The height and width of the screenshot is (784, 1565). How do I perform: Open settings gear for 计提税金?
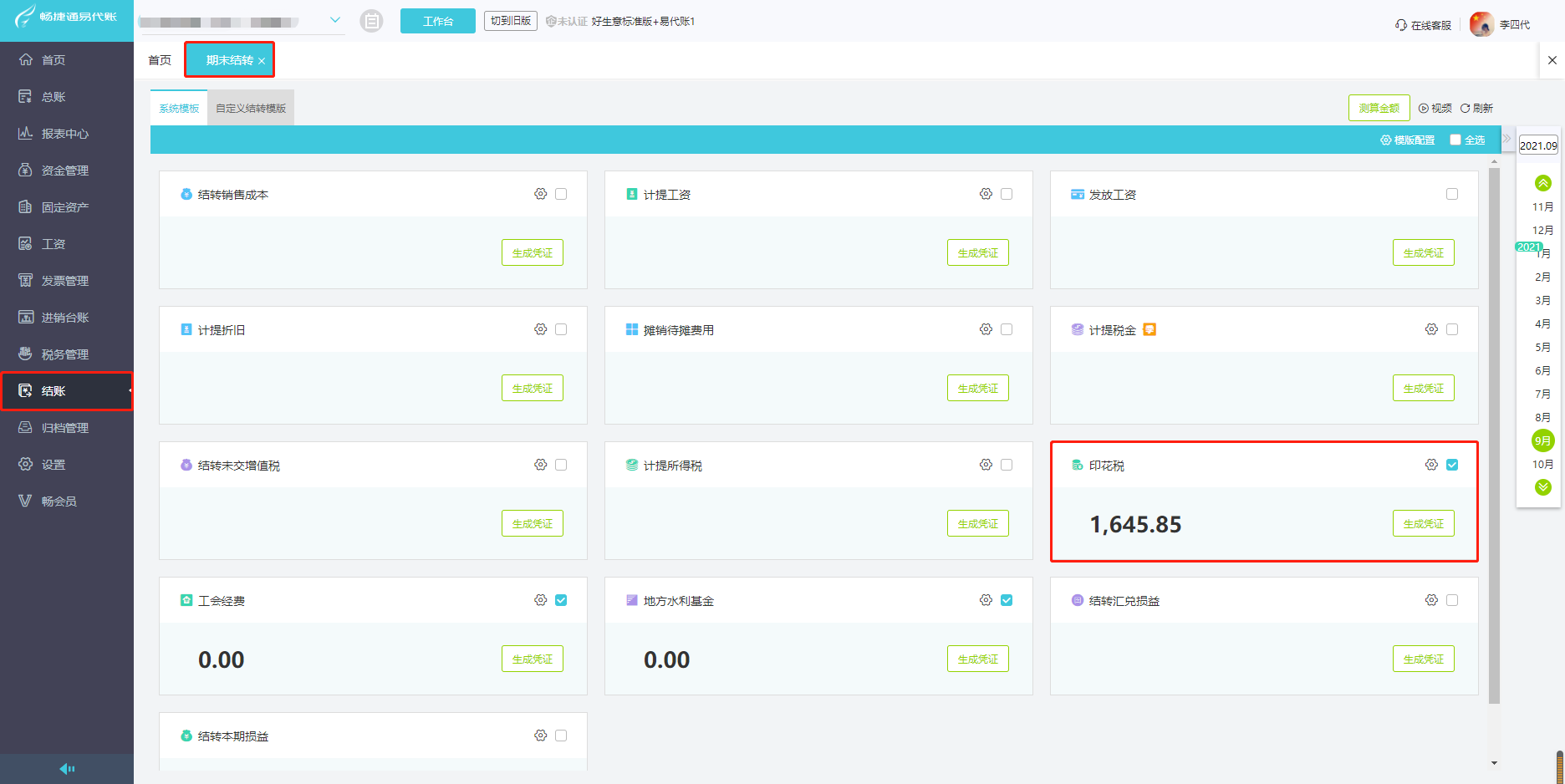coord(1432,329)
